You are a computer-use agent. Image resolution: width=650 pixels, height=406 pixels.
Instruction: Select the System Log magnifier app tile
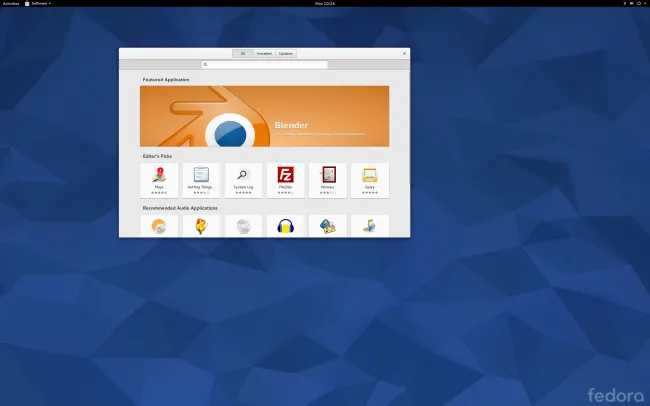click(x=243, y=180)
